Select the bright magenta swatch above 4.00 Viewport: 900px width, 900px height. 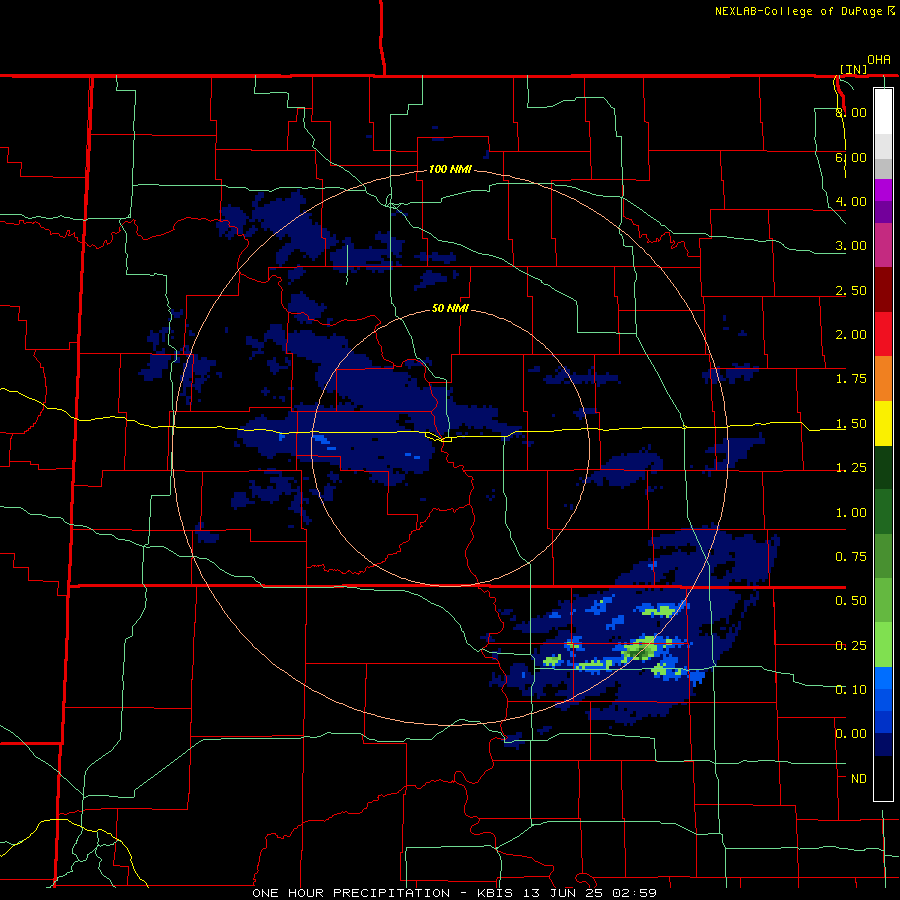[x=883, y=190]
